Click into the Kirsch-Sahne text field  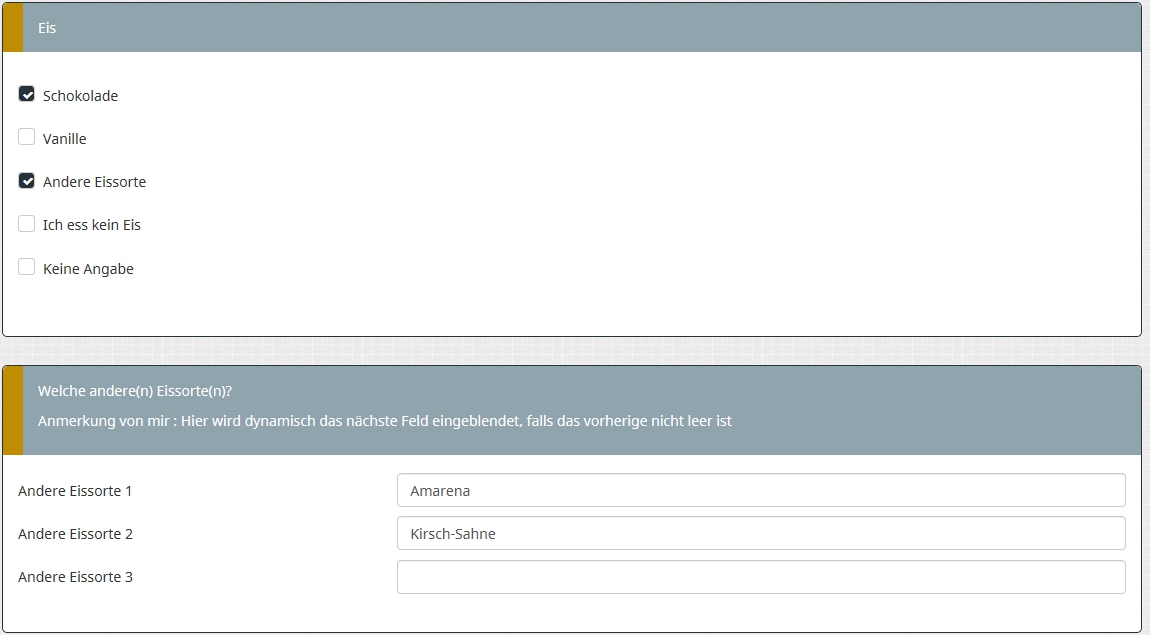point(760,534)
